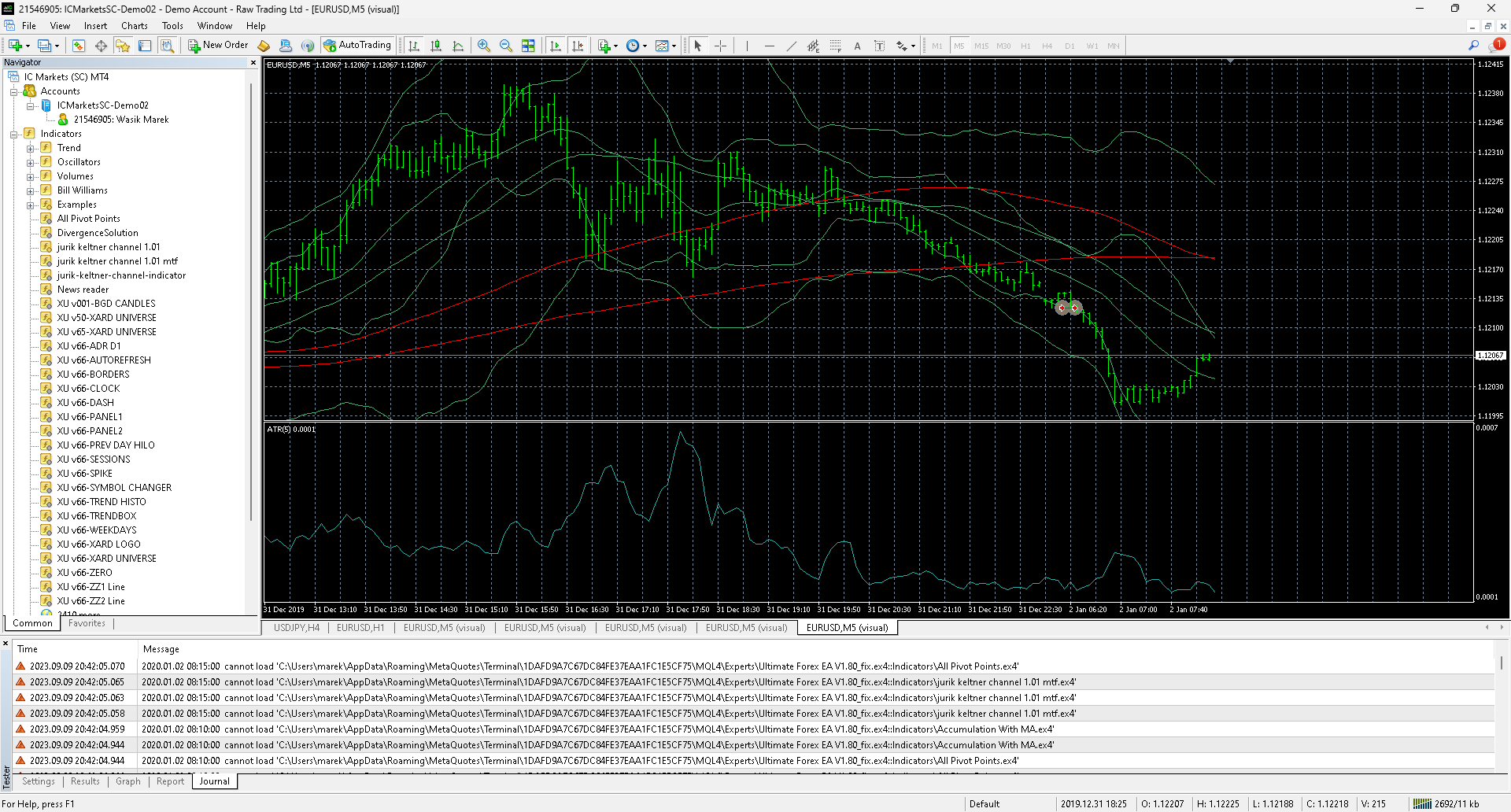Zoom in on the chart

point(484,46)
